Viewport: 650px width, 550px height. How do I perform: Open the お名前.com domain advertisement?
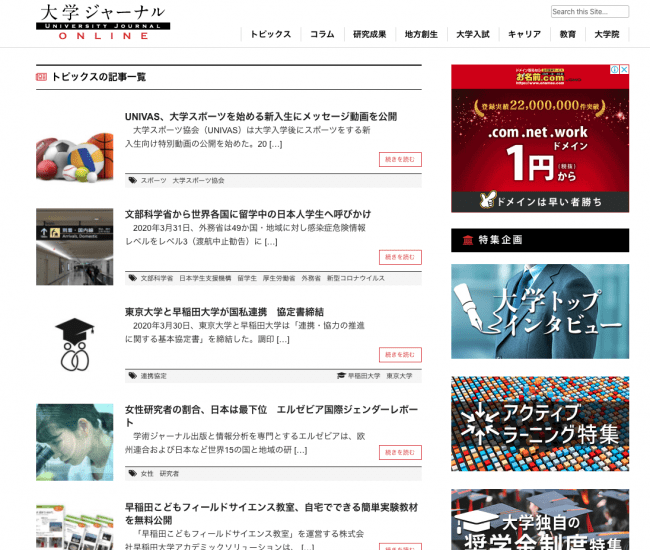click(x=540, y=138)
